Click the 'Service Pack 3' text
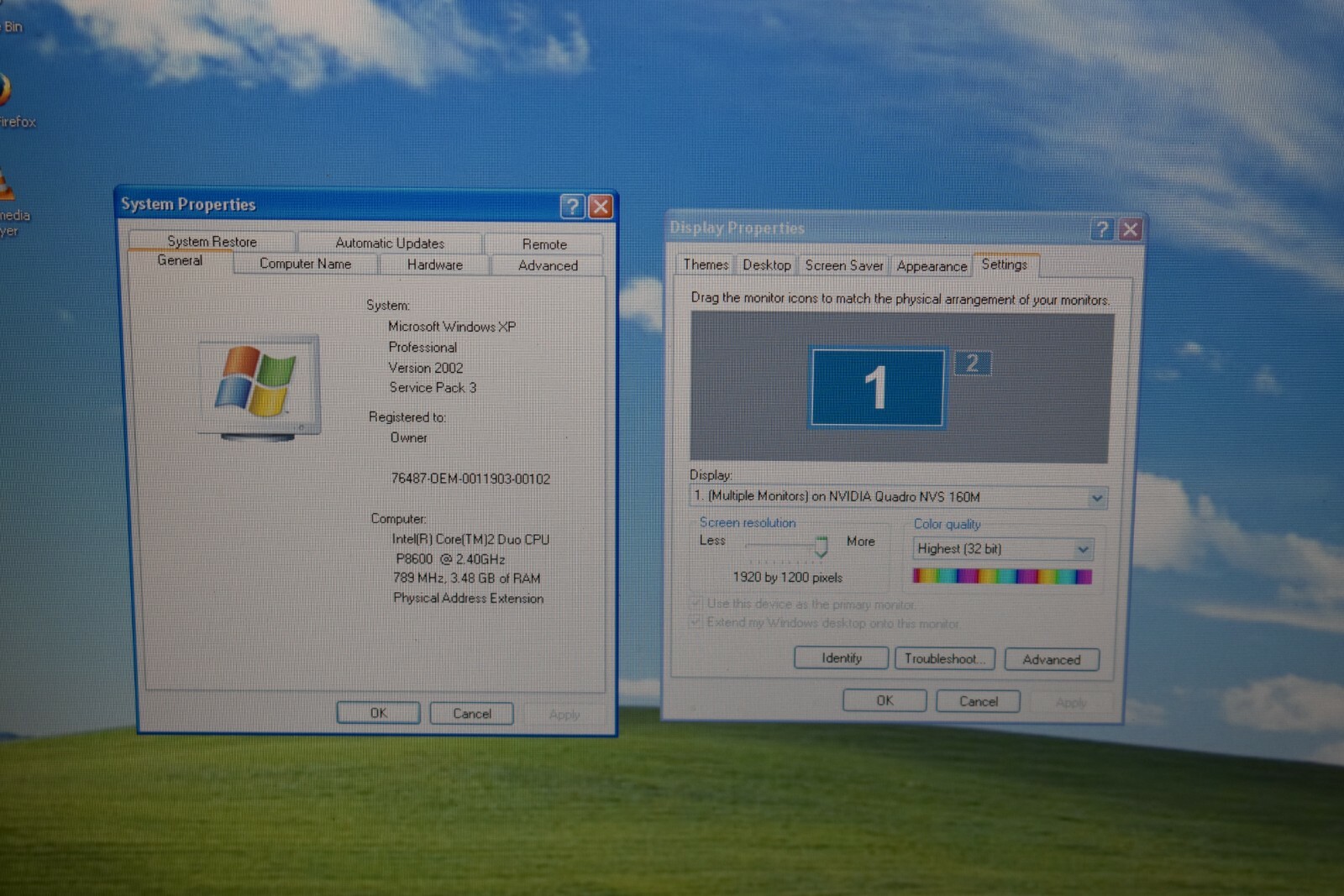 coord(433,388)
